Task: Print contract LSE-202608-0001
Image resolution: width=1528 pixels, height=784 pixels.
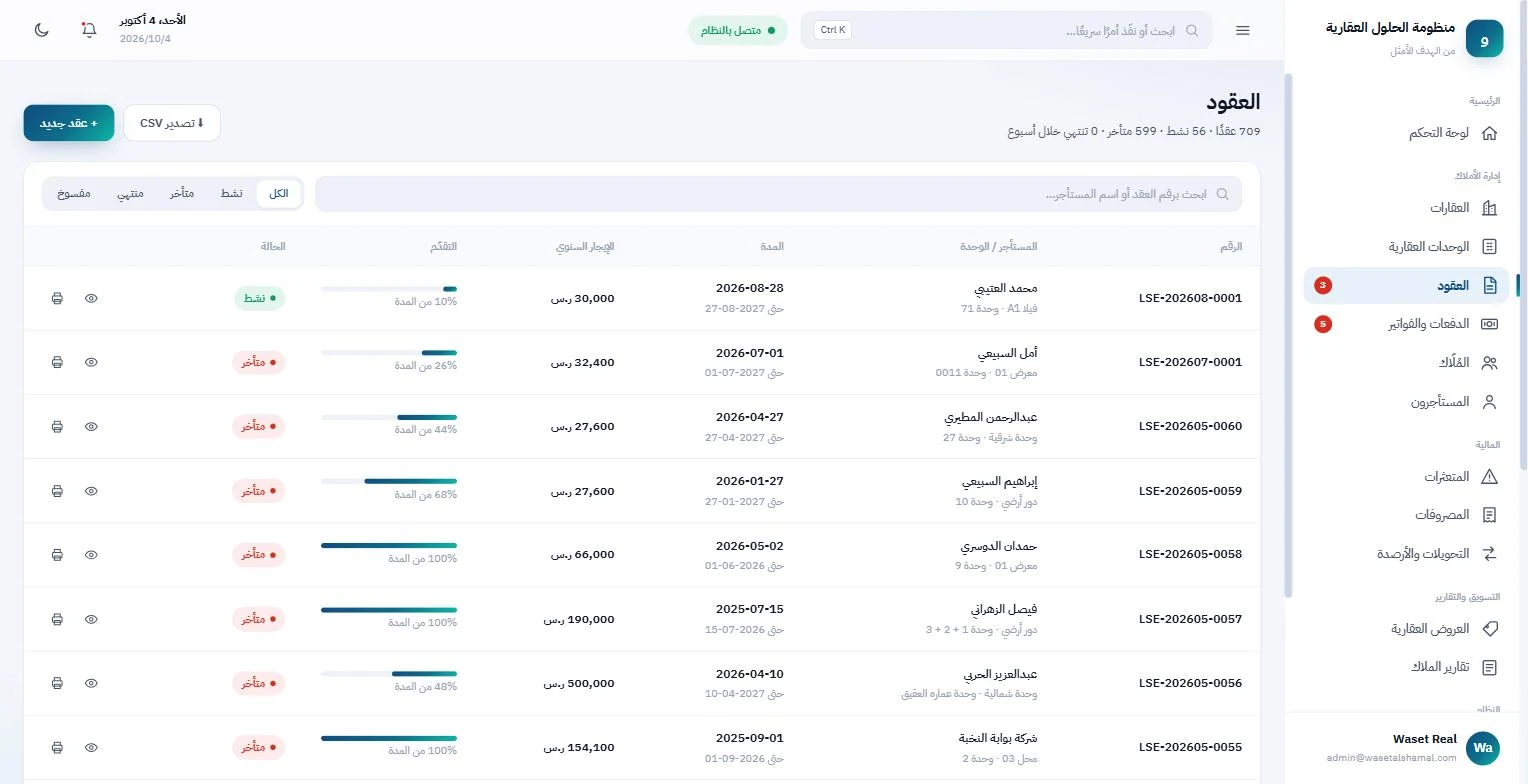Action: pos(57,298)
